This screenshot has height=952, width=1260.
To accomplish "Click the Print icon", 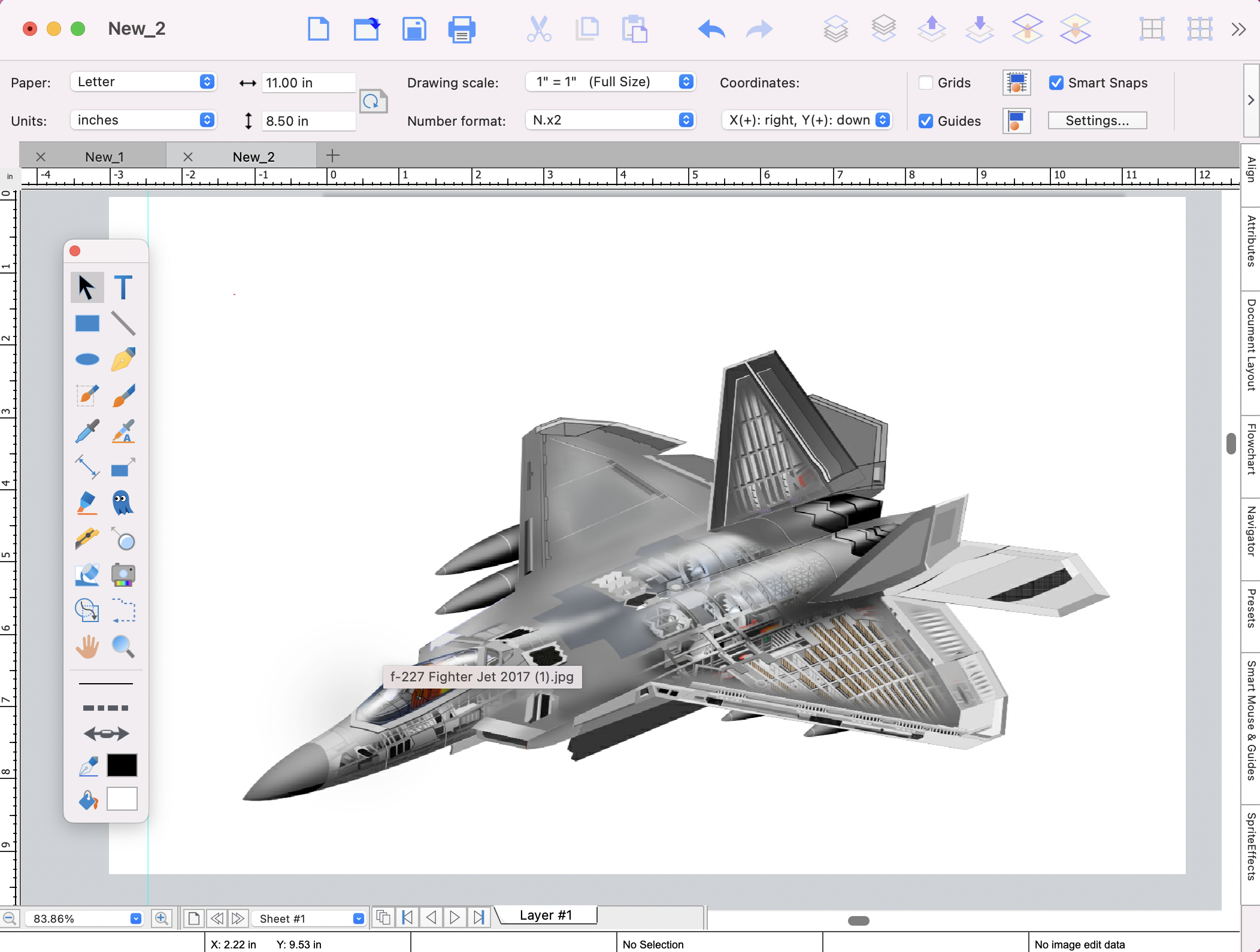I will [462, 29].
